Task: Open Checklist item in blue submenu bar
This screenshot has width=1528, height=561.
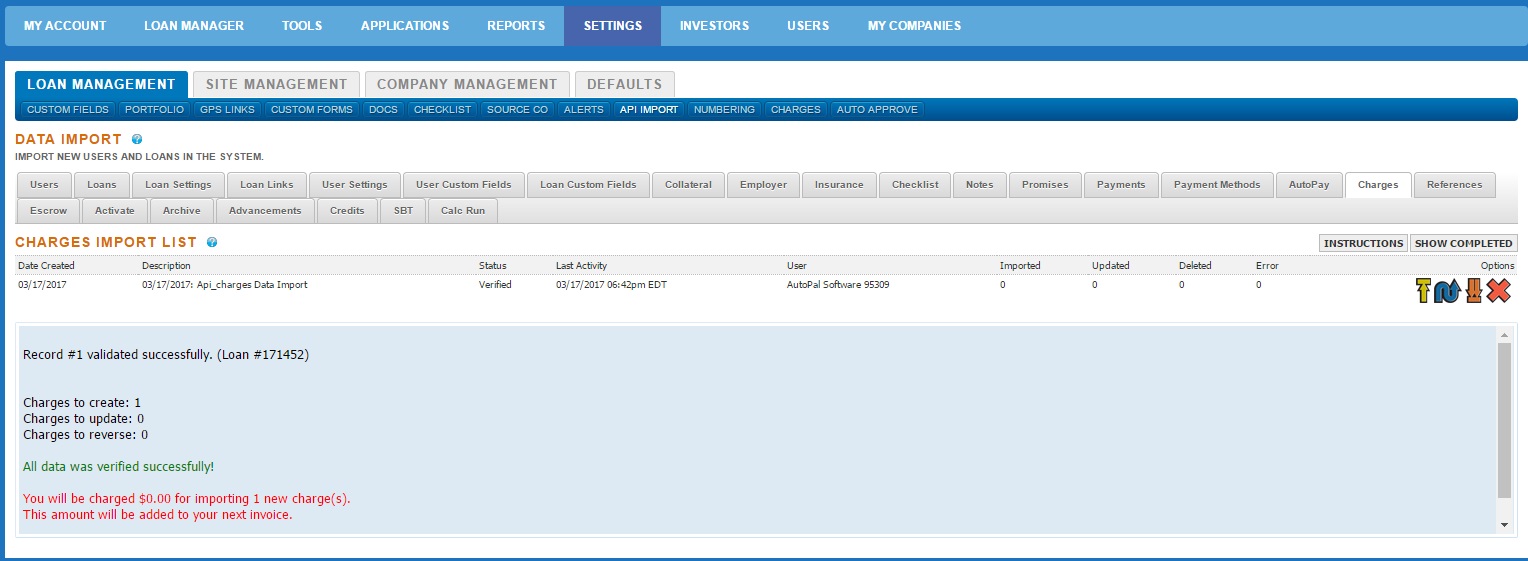Action: click(442, 110)
